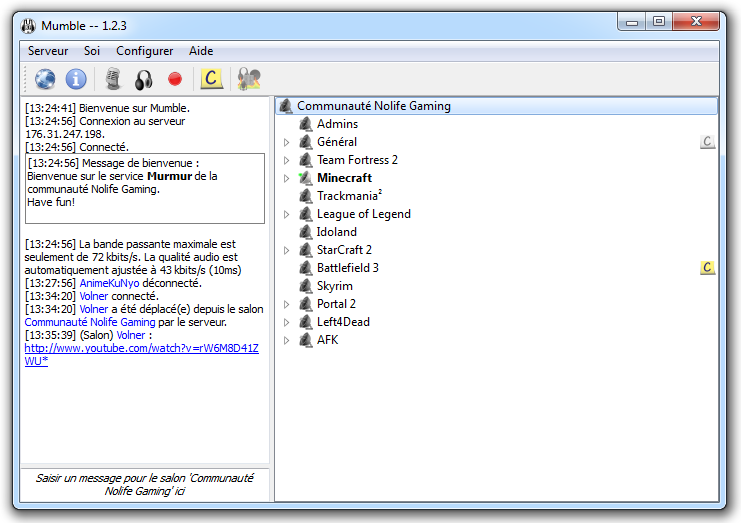Open the audio filter icon at toolbar end
Screen dimensions: 741x523
click(248, 79)
